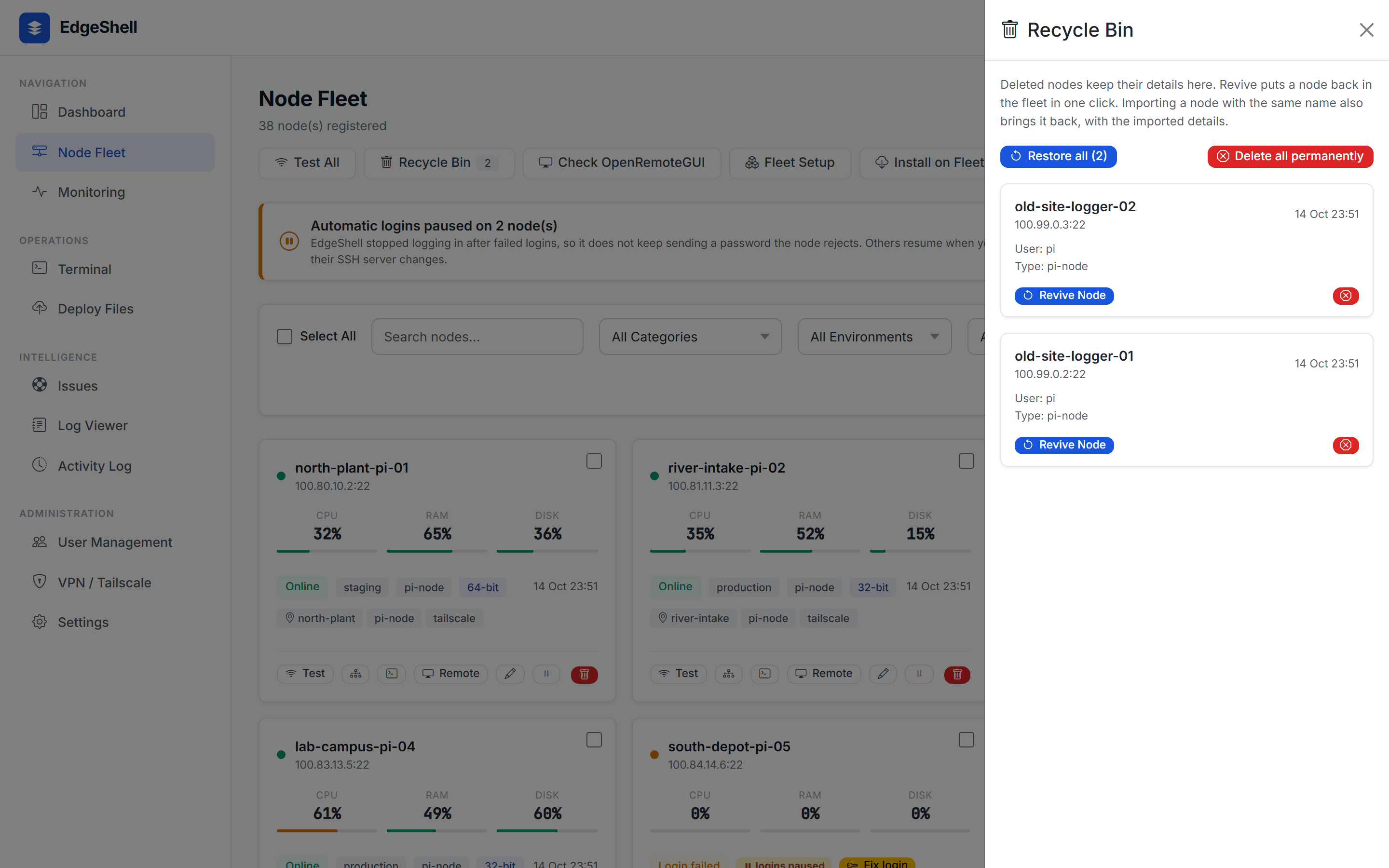The height and width of the screenshot is (868, 1389).
Task: Open Fleet Setup
Action: click(x=790, y=163)
